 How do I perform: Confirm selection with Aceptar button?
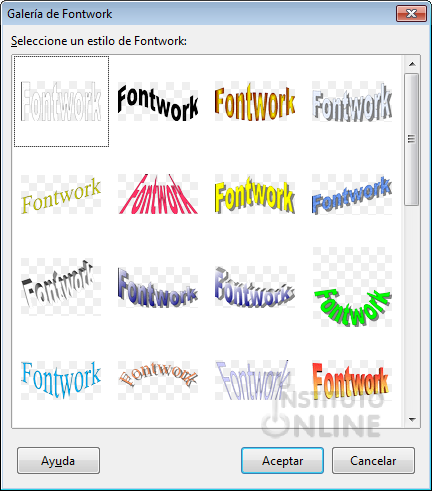(x=282, y=461)
